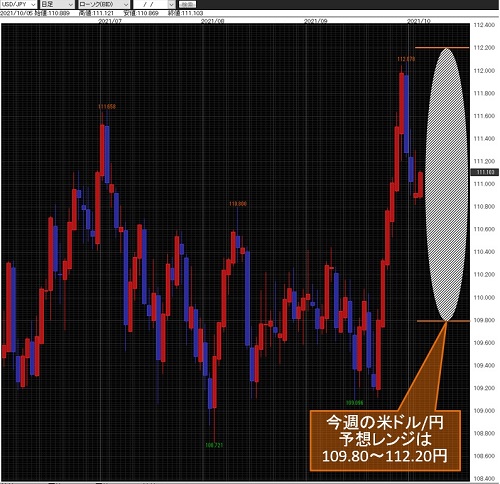
Task: Click the 112.200 price axis label
Action: tap(484, 48)
